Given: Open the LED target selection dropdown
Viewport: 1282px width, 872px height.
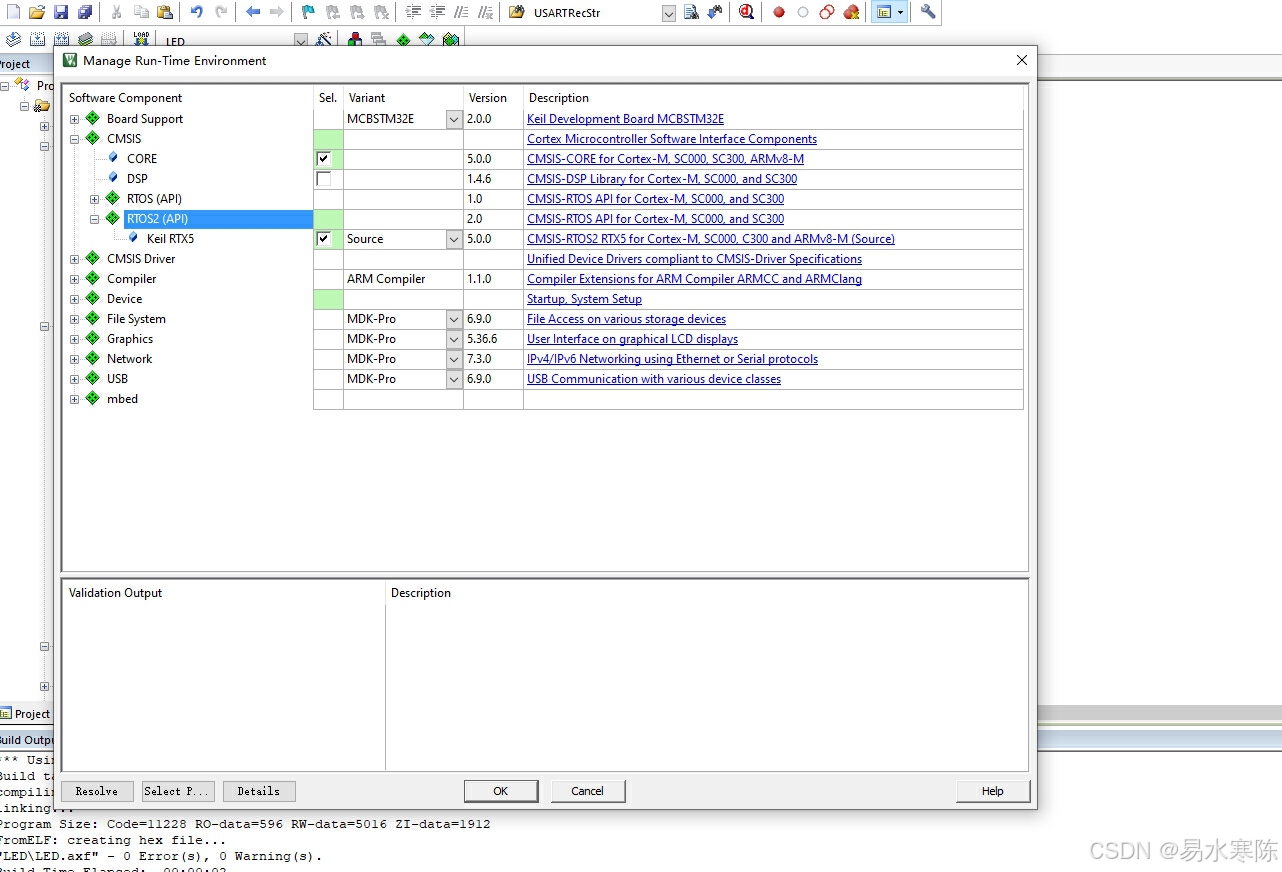Looking at the screenshot, I should (x=301, y=41).
